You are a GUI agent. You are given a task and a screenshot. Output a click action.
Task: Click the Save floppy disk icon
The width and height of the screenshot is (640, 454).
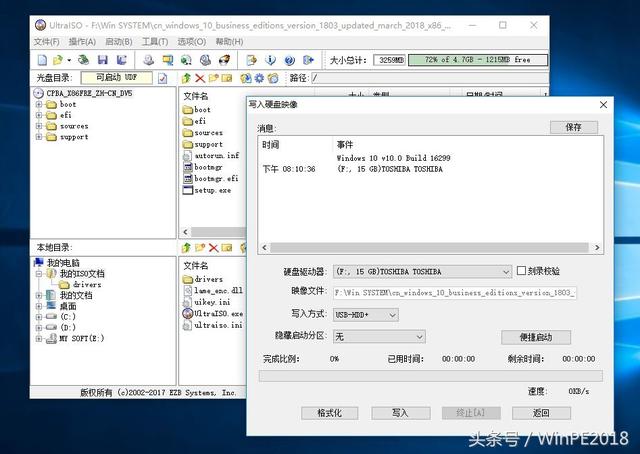coord(102,60)
